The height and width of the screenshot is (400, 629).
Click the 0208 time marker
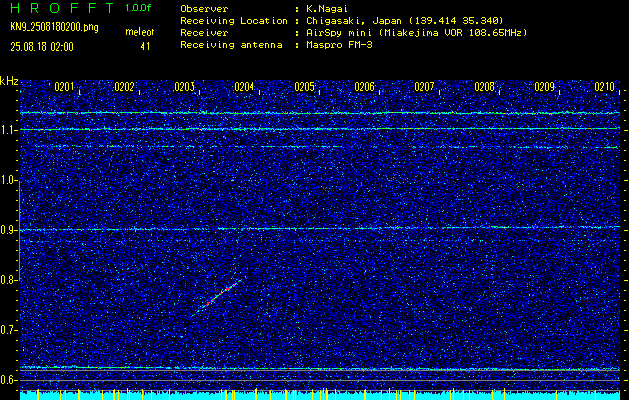[485, 87]
